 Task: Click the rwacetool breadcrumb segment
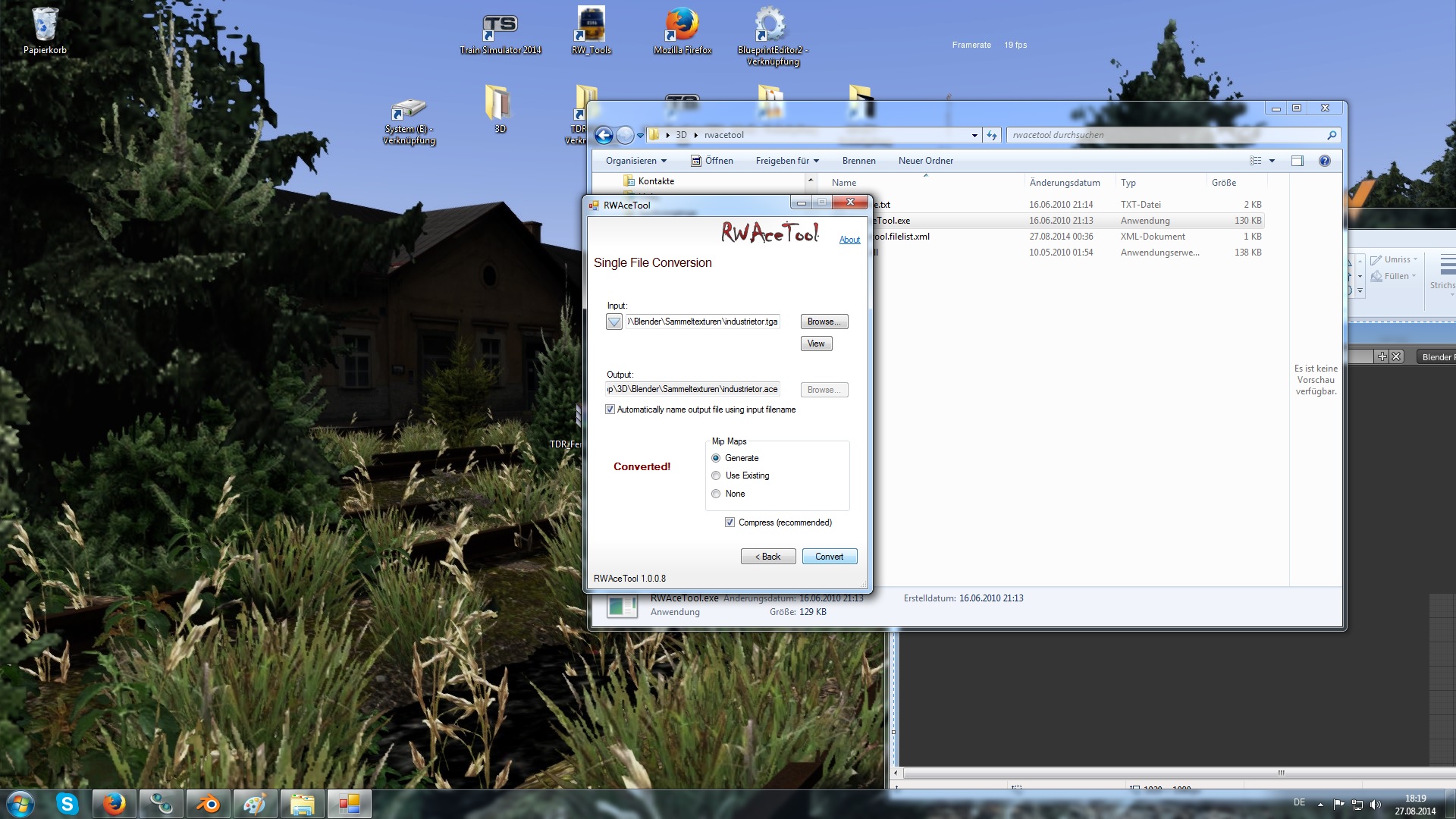pos(723,135)
